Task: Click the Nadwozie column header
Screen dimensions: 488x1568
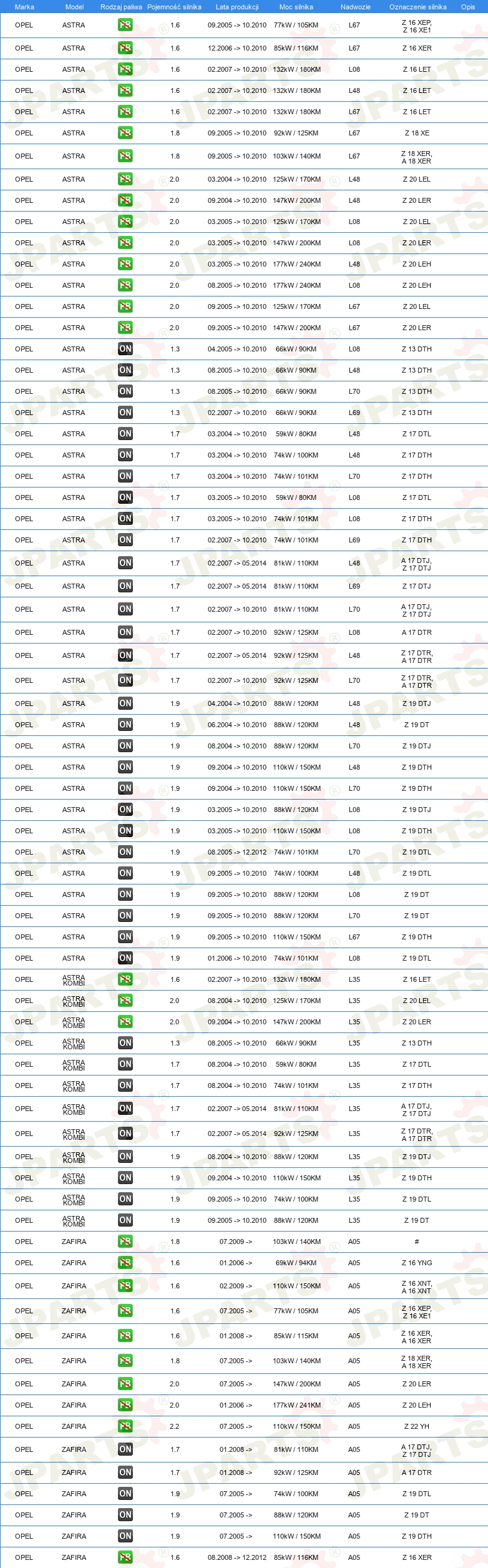Action: pyautogui.click(x=356, y=7)
